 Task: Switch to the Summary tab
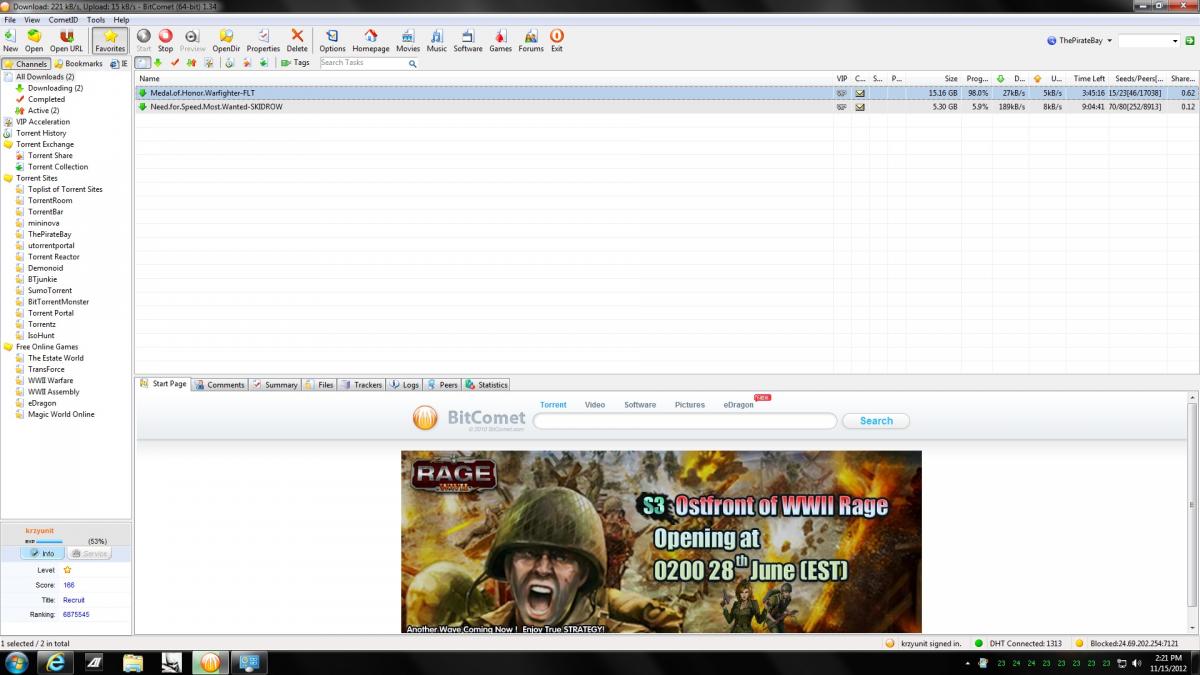[x=275, y=384]
